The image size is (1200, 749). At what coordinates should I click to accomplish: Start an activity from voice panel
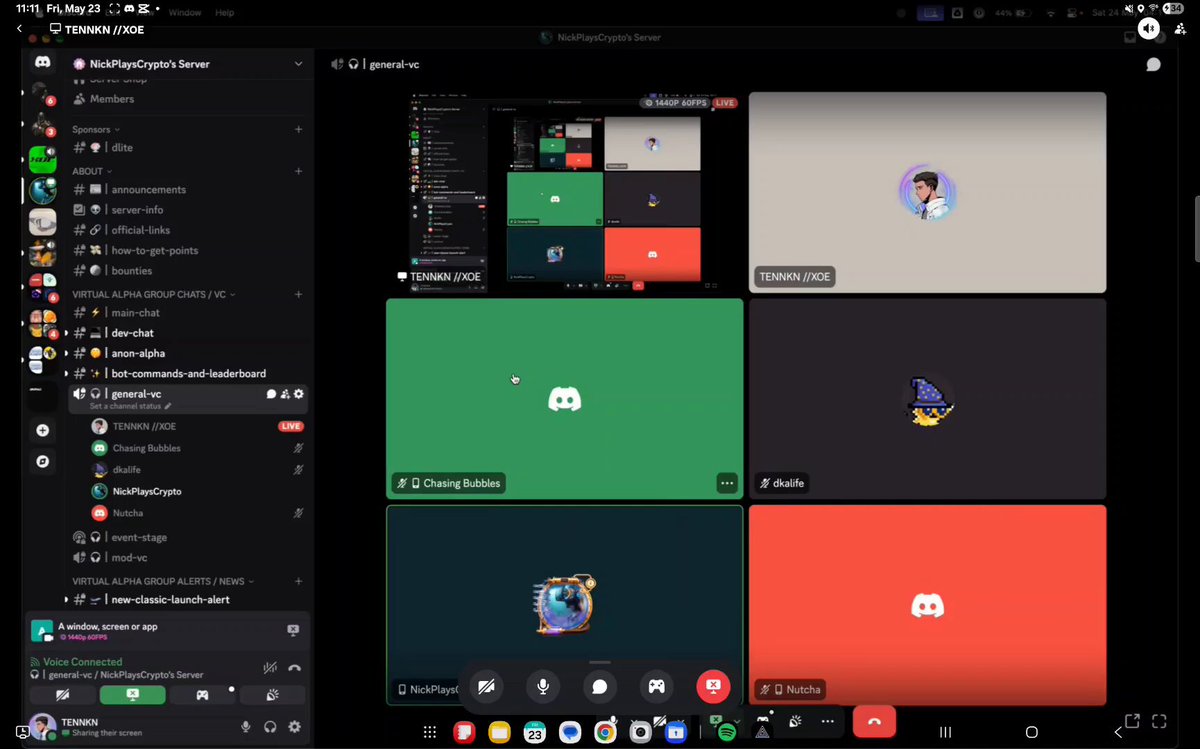(202, 695)
